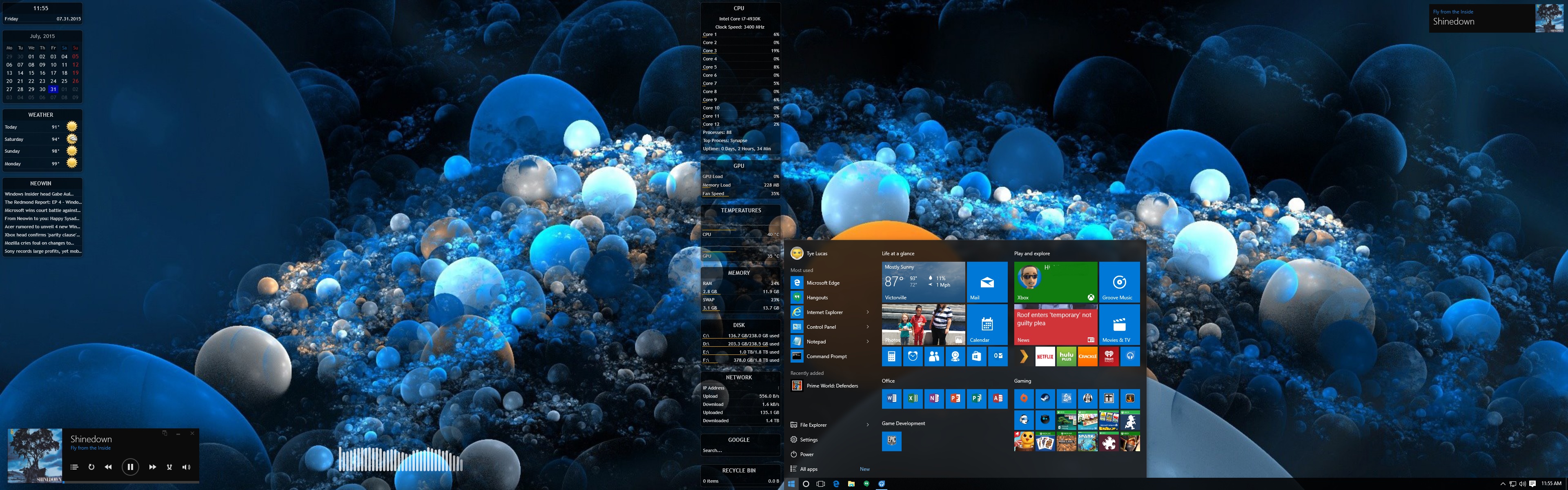Open the playlist list icon in the music player
Viewport: 1568px width, 490px height.
click(x=74, y=467)
